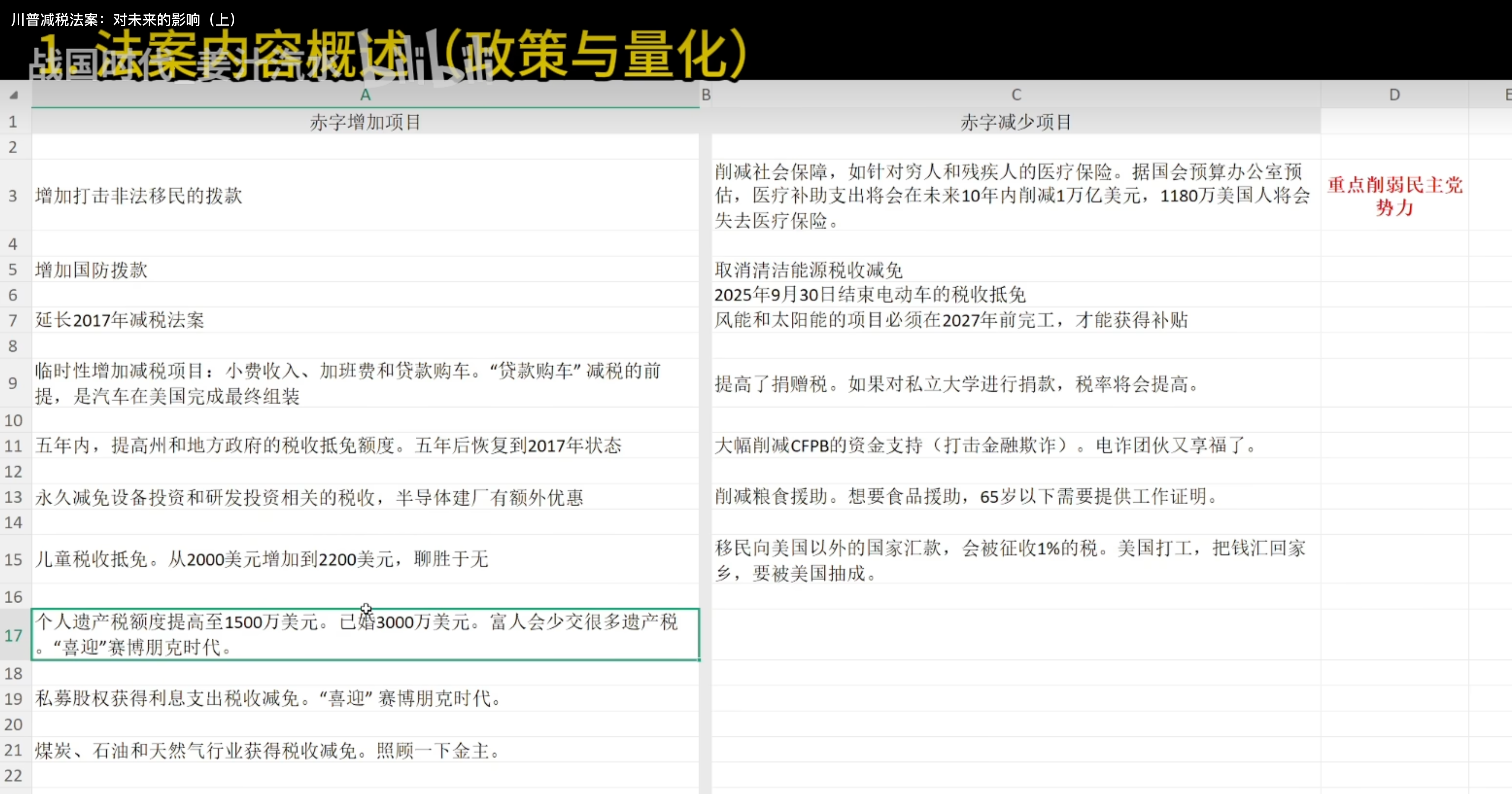1512x794 pixels.
Task: Select cell 儿童税收抵免 in row 15
Action: (x=261, y=559)
